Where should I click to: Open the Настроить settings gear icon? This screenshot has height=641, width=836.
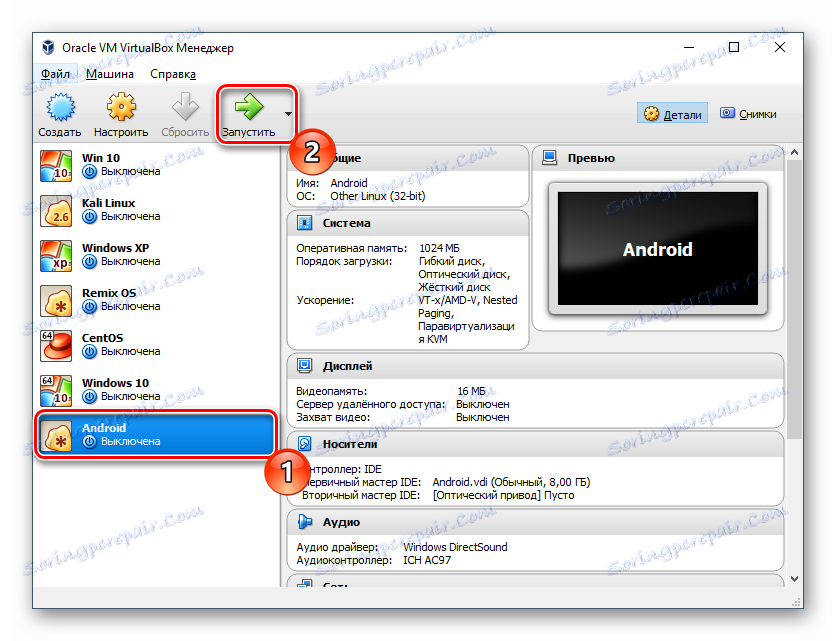click(121, 107)
